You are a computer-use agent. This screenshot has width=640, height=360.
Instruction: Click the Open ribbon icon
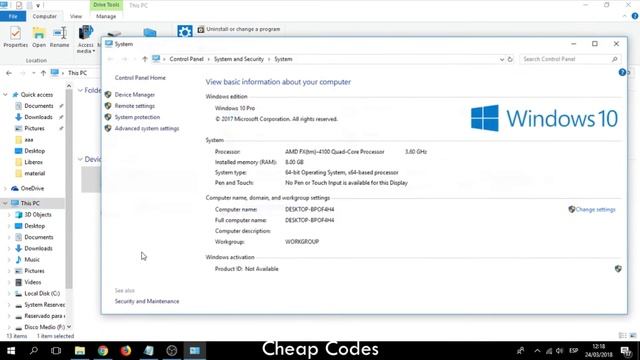[x=39, y=37]
